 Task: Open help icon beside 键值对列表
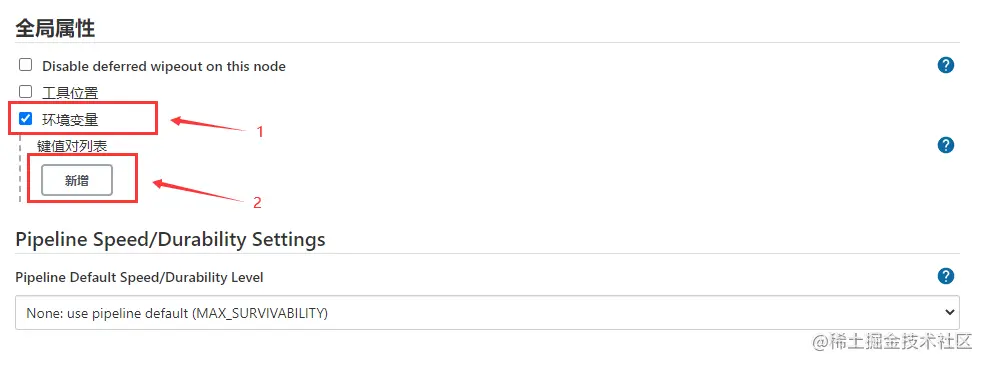[x=946, y=145]
